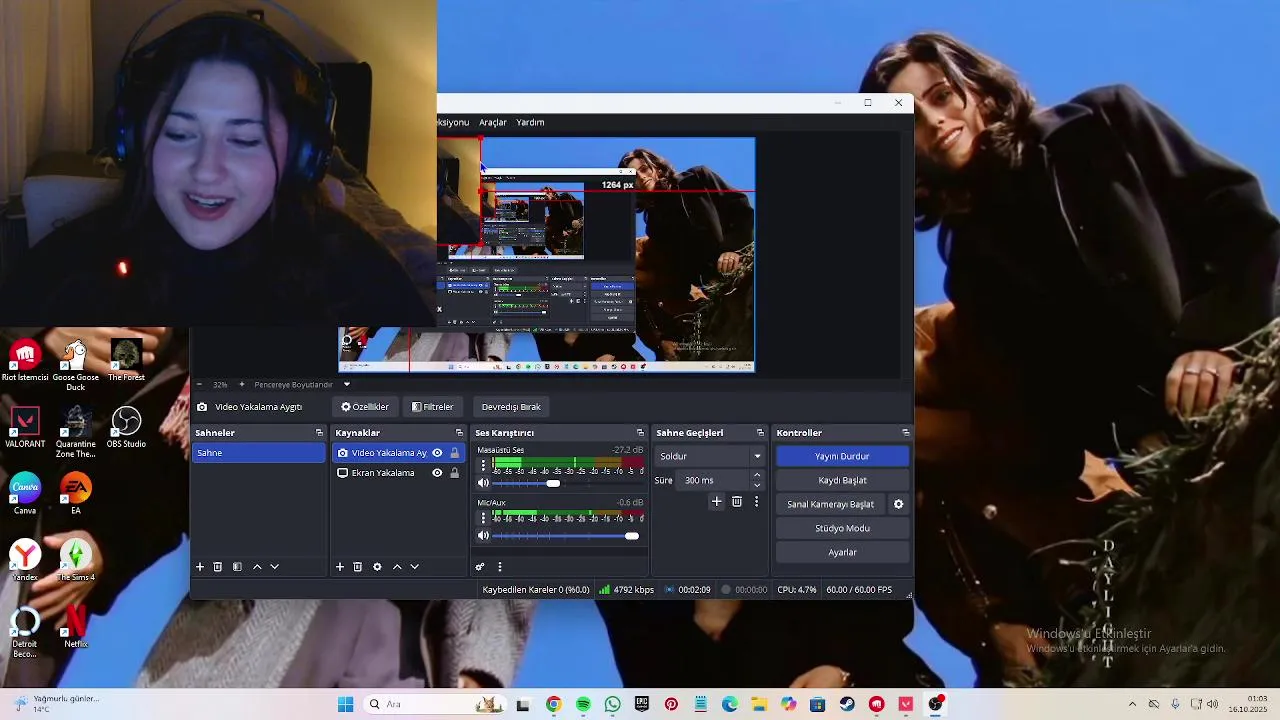Screen dimensions: 1280x720
Task: Pop out the Ses Karıştırıcı dock panel
Action: click(640, 433)
